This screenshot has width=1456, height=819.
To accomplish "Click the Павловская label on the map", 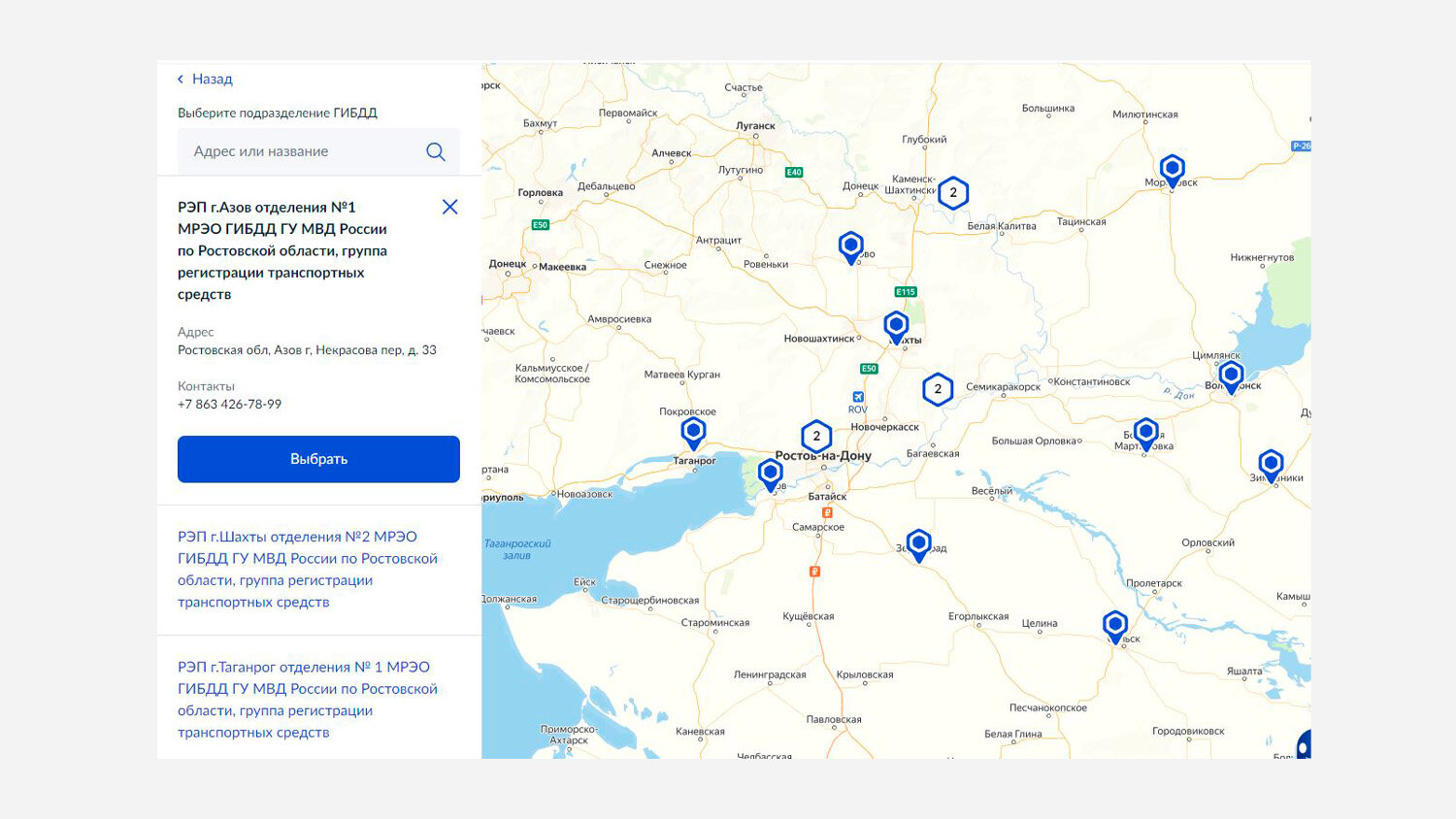I will 834,720.
